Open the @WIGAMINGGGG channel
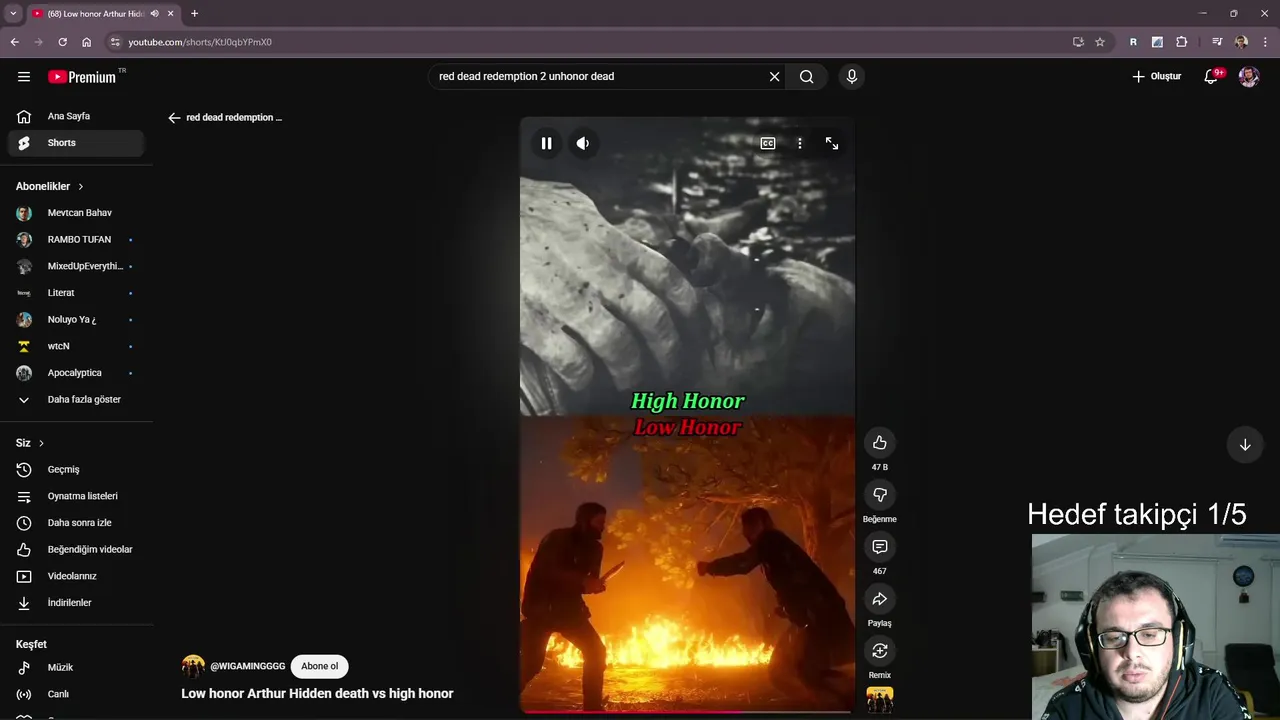This screenshot has height=720, width=1280. coord(248,666)
